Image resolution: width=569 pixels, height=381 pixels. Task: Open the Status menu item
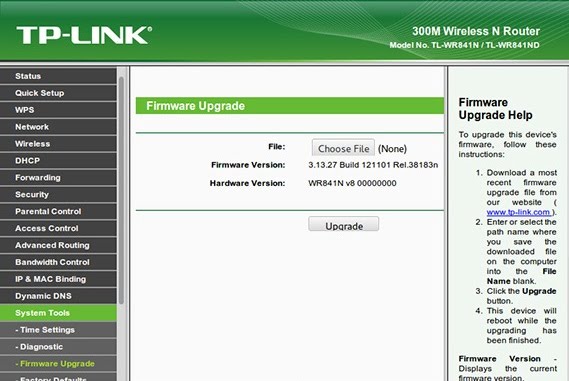point(58,76)
